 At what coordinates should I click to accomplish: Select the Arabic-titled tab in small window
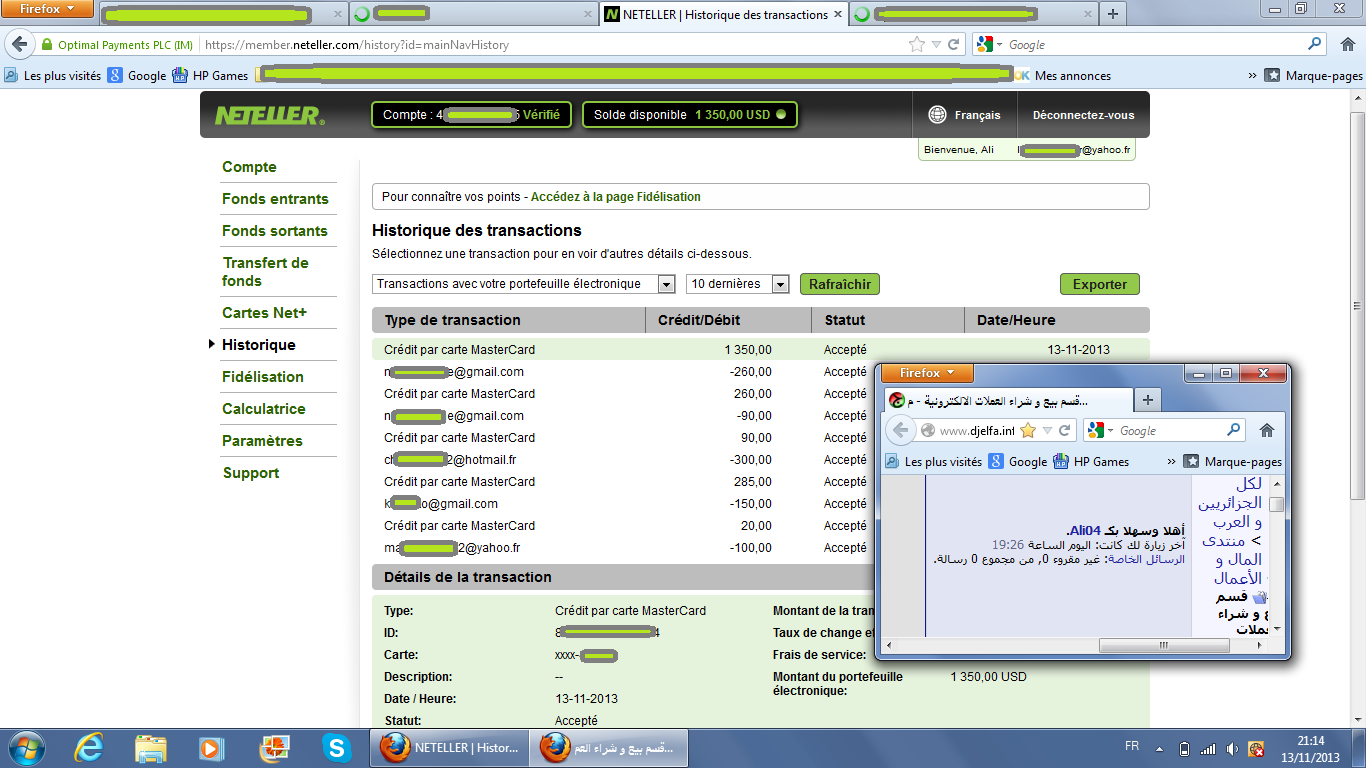tap(1008, 400)
